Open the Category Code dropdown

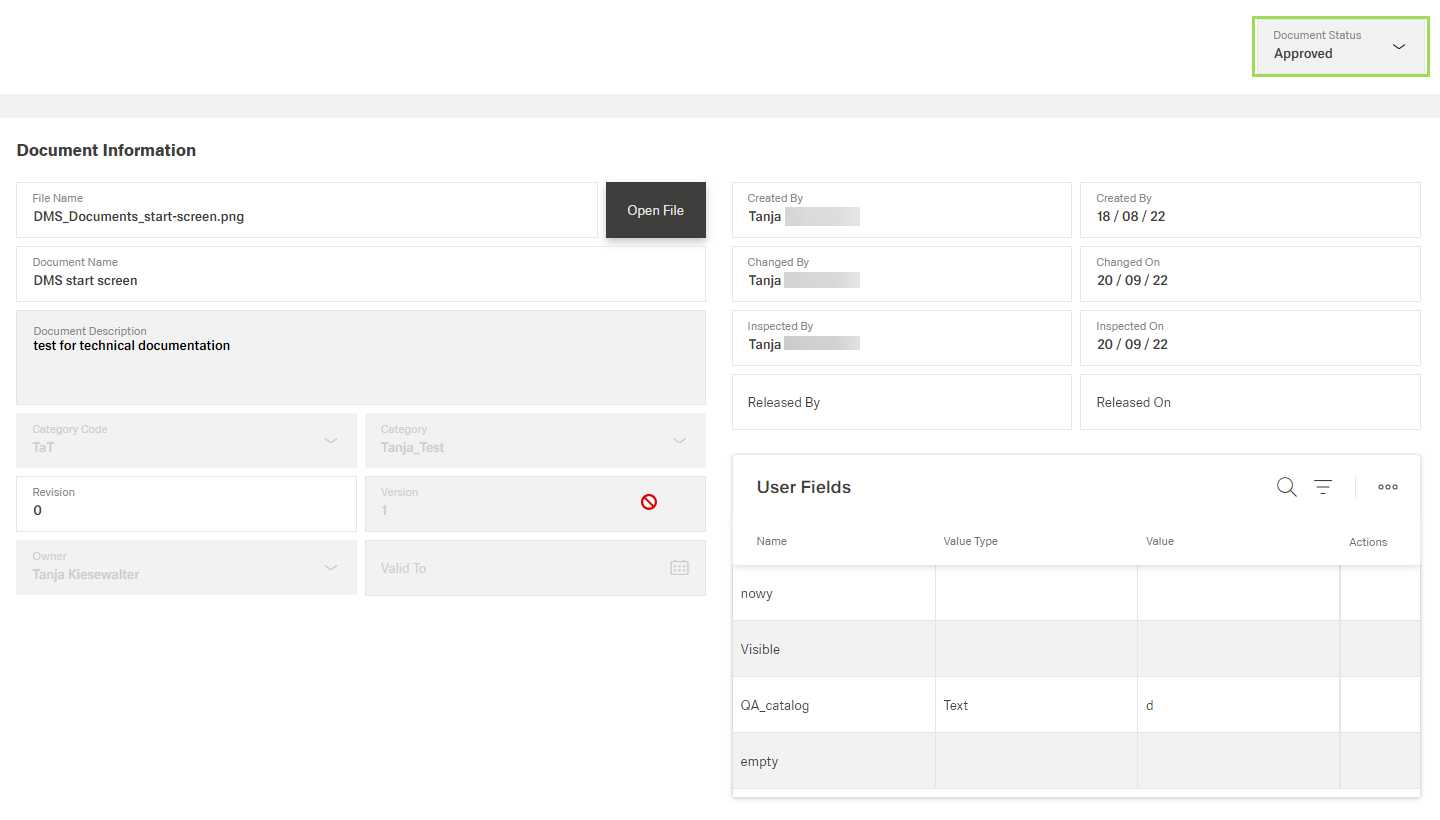(330, 440)
